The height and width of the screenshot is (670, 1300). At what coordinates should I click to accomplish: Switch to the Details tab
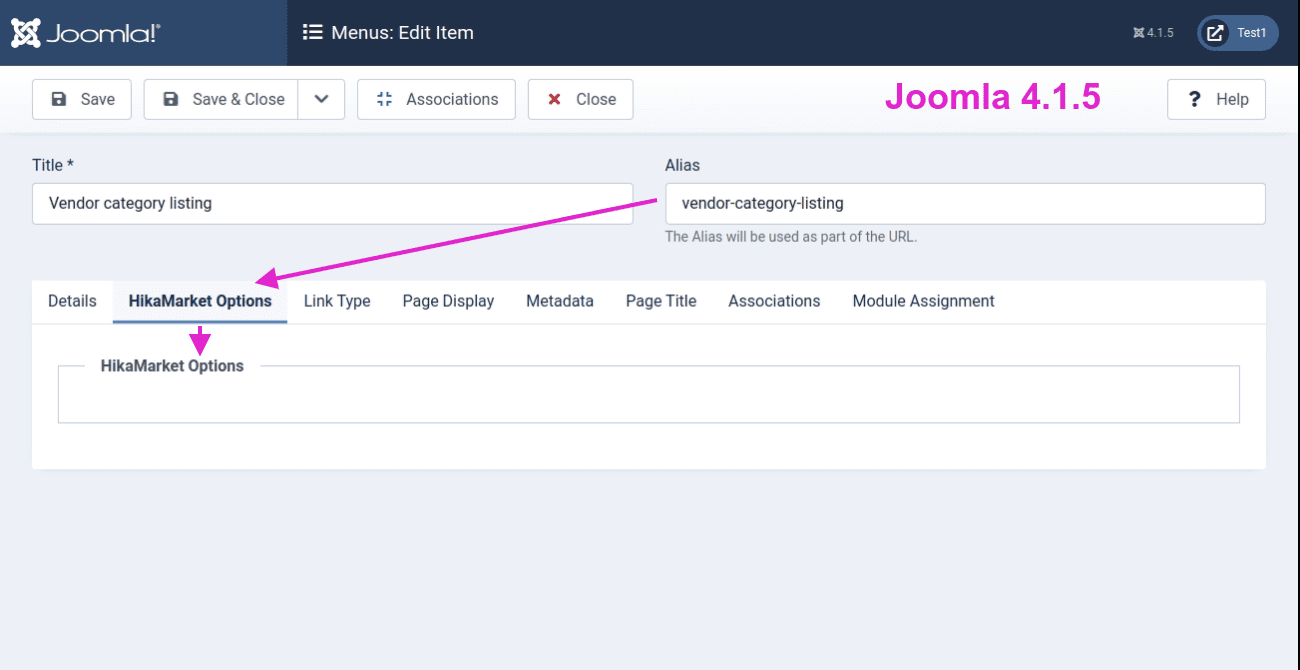(72, 301)
